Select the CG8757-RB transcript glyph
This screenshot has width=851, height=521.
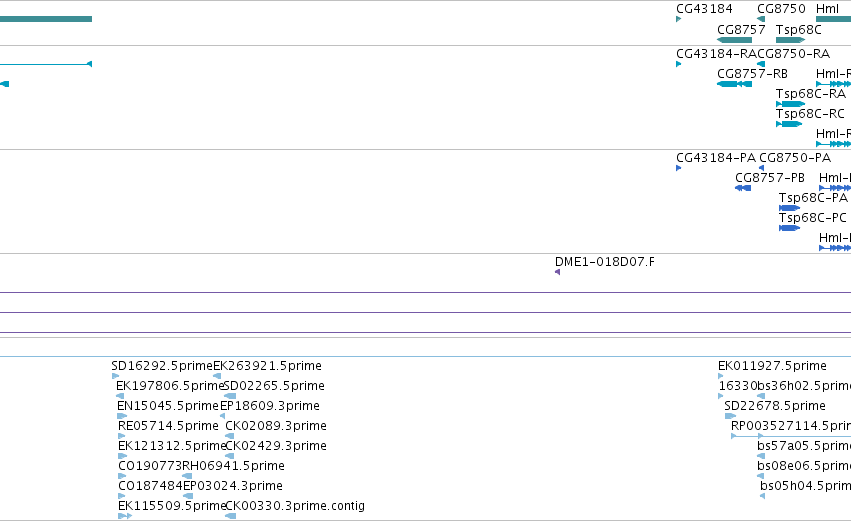coord(734,84)
